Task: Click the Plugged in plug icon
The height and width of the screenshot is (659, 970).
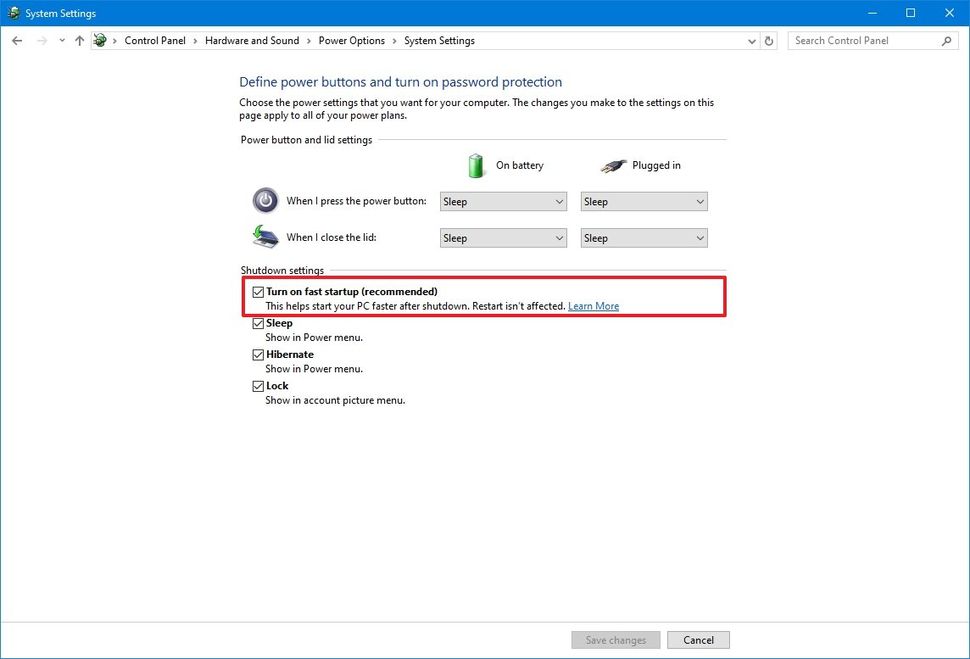Action: (x=613, y=164)
